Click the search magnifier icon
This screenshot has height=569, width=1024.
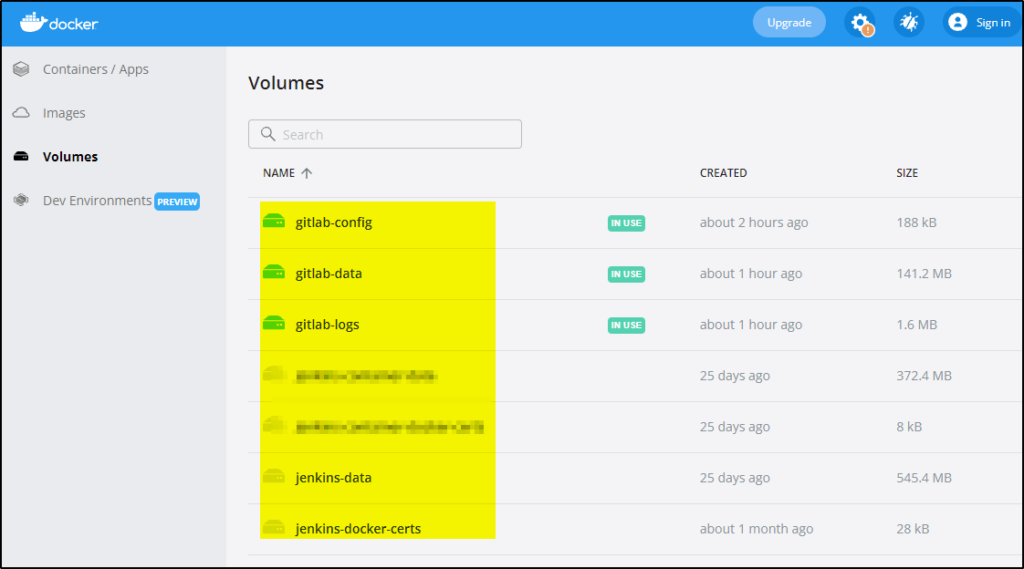(268, 134)
